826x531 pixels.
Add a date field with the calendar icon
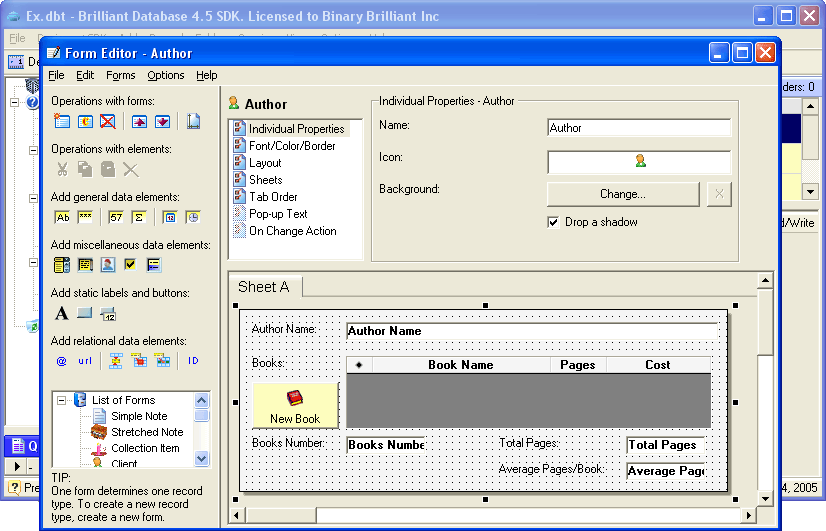[170, 217]
